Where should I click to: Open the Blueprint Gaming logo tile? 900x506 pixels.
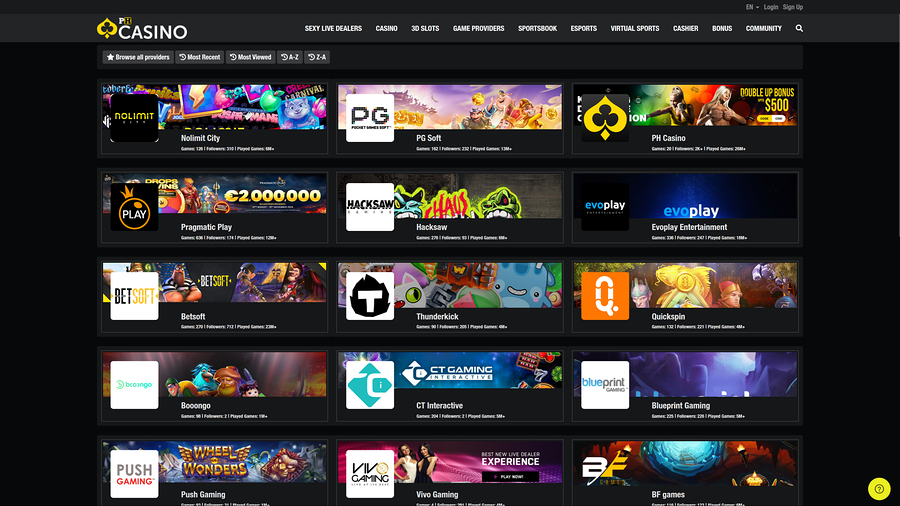[605, 384]
